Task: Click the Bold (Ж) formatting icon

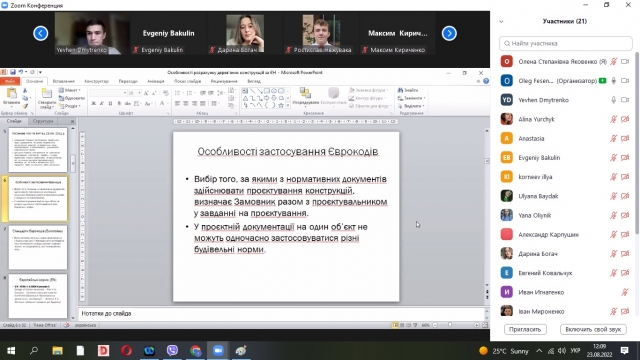Action: (x=93, y=104)
